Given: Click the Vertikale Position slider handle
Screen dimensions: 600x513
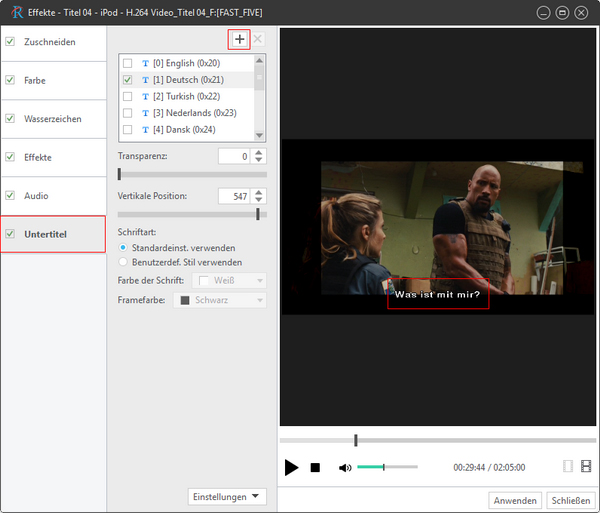Looking at the screenshot, I should [258, 214].
